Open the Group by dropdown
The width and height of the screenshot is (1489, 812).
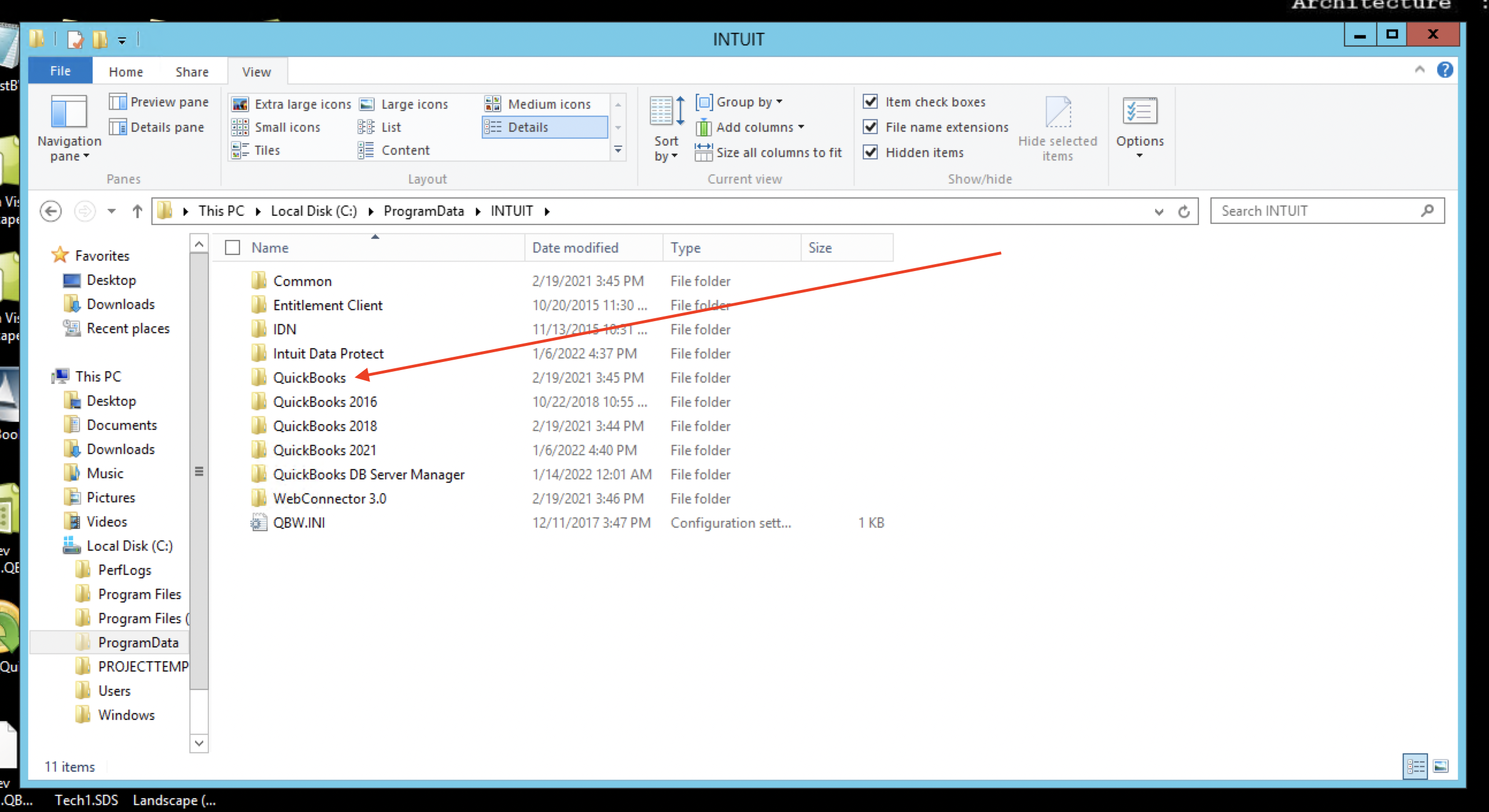(739, 102)
